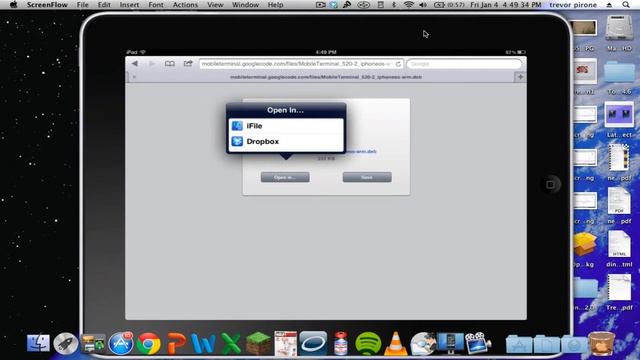
Task: Launch PowerPoint orange P dock icon
Action: [x=176, y=343]
